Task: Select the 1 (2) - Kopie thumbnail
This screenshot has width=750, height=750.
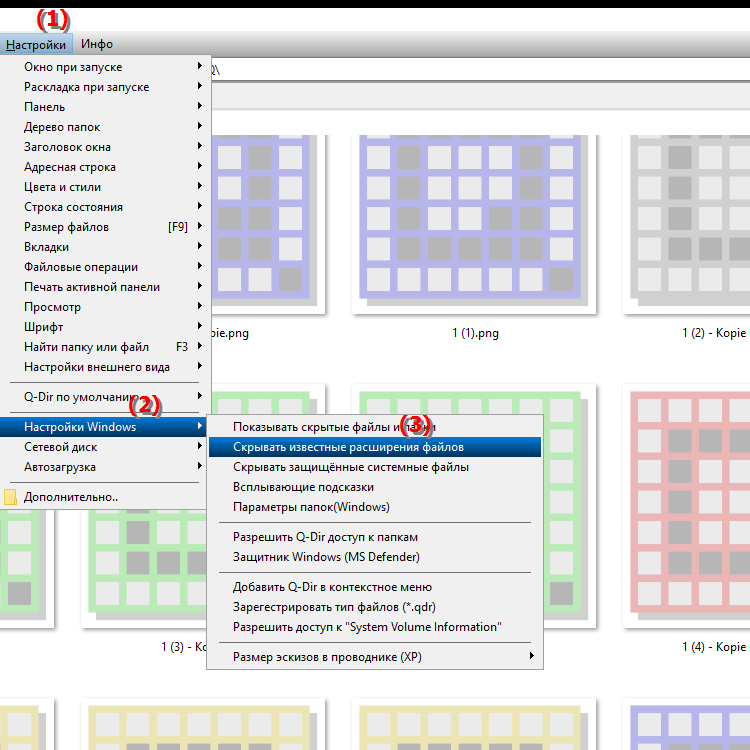Action: (x=686, y=224)
